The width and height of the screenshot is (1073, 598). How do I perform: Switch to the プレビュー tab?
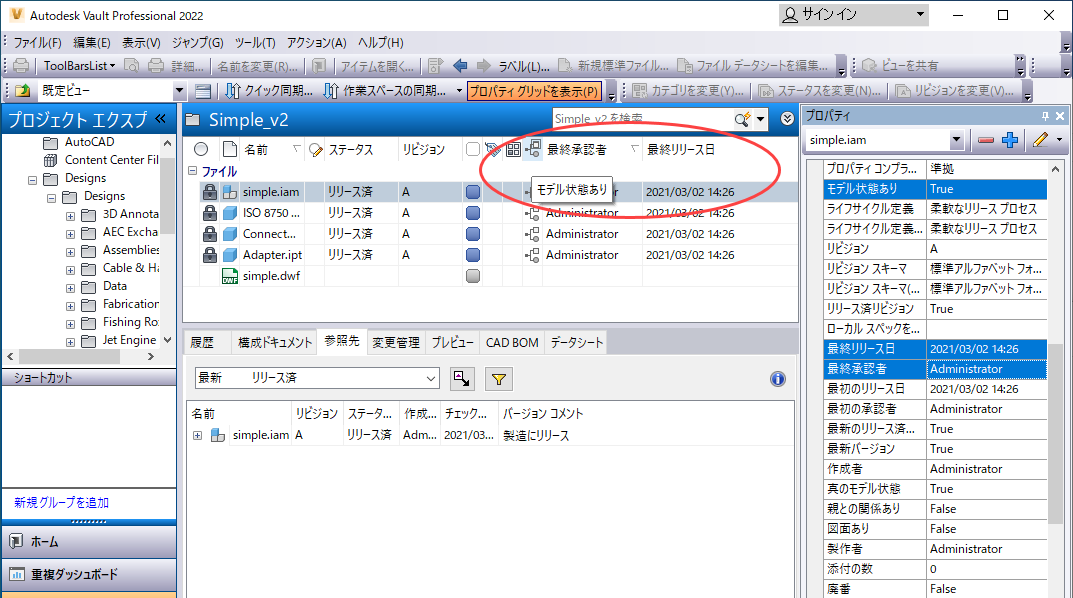point(452,343)
